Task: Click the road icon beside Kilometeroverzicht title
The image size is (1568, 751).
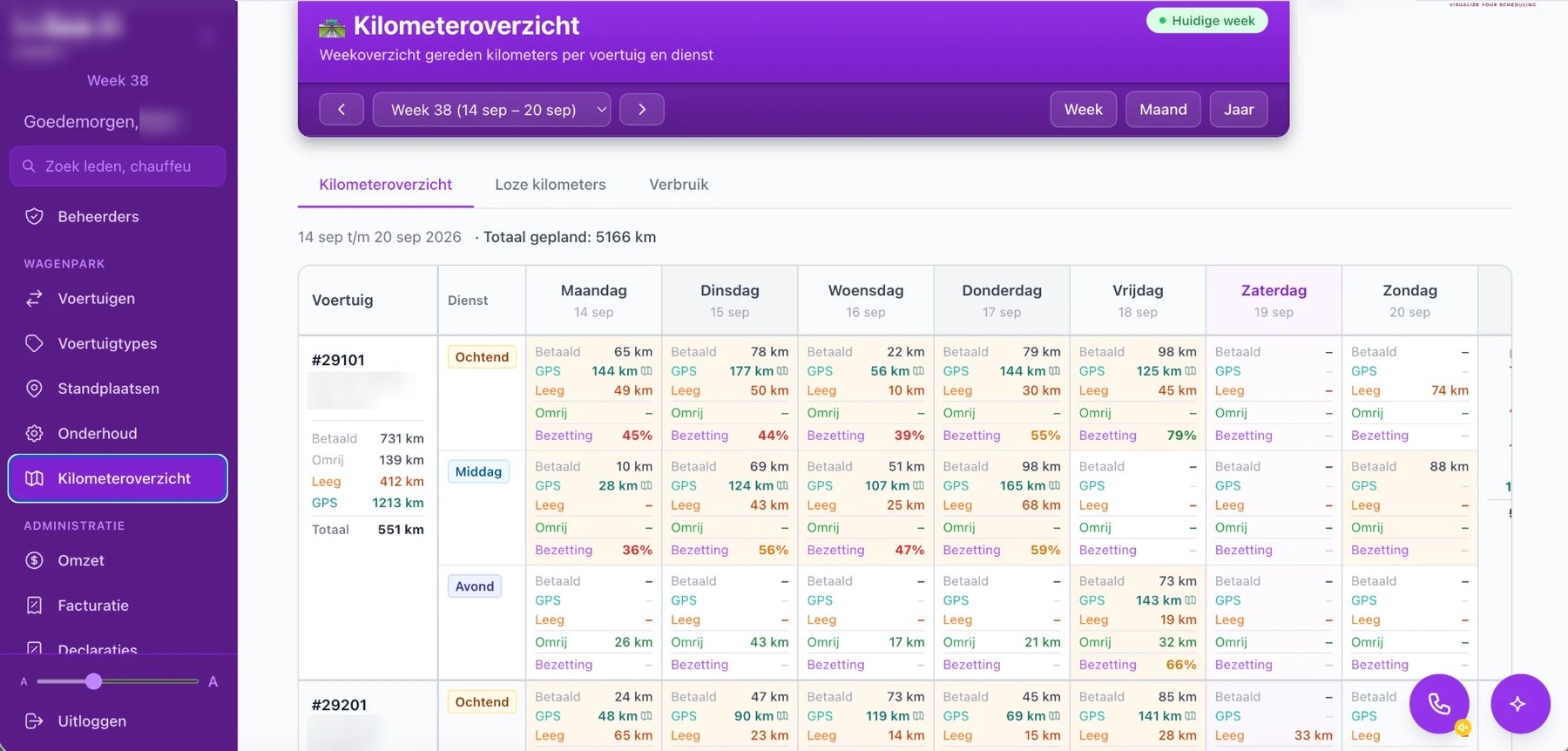Action: 332,27
